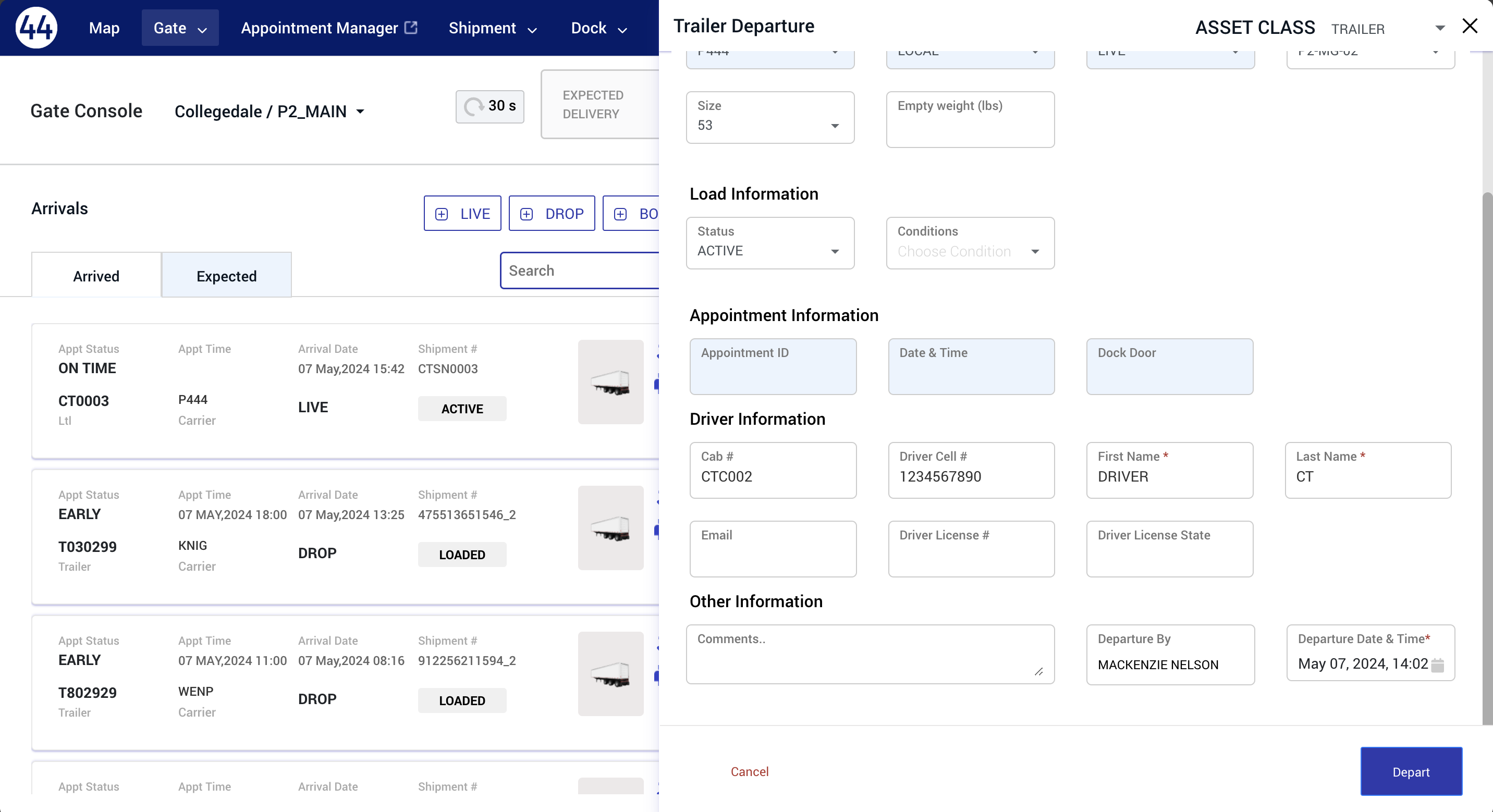This screenshot has width=1493, height=812.
Task: Switch to the Expected tab
Action: 227,275
